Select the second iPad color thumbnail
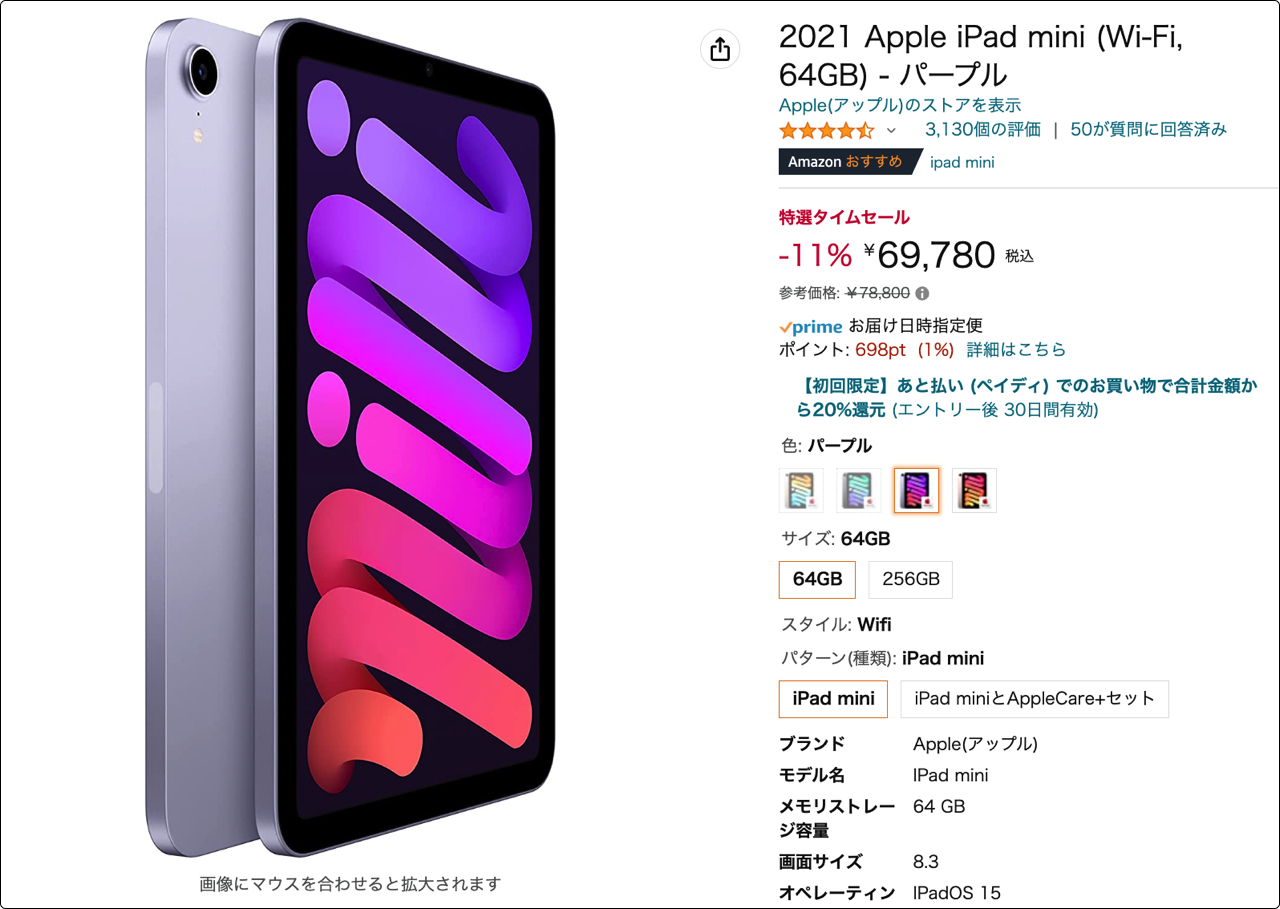 (859, 490)
